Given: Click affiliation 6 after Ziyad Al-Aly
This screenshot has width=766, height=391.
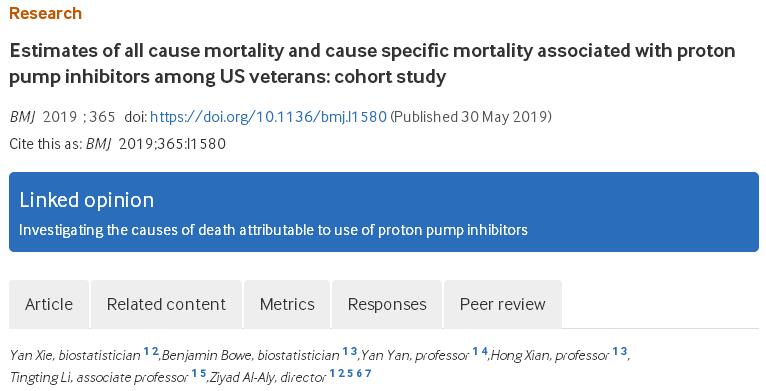Looking at the screenshot, I should click(359, 373).
